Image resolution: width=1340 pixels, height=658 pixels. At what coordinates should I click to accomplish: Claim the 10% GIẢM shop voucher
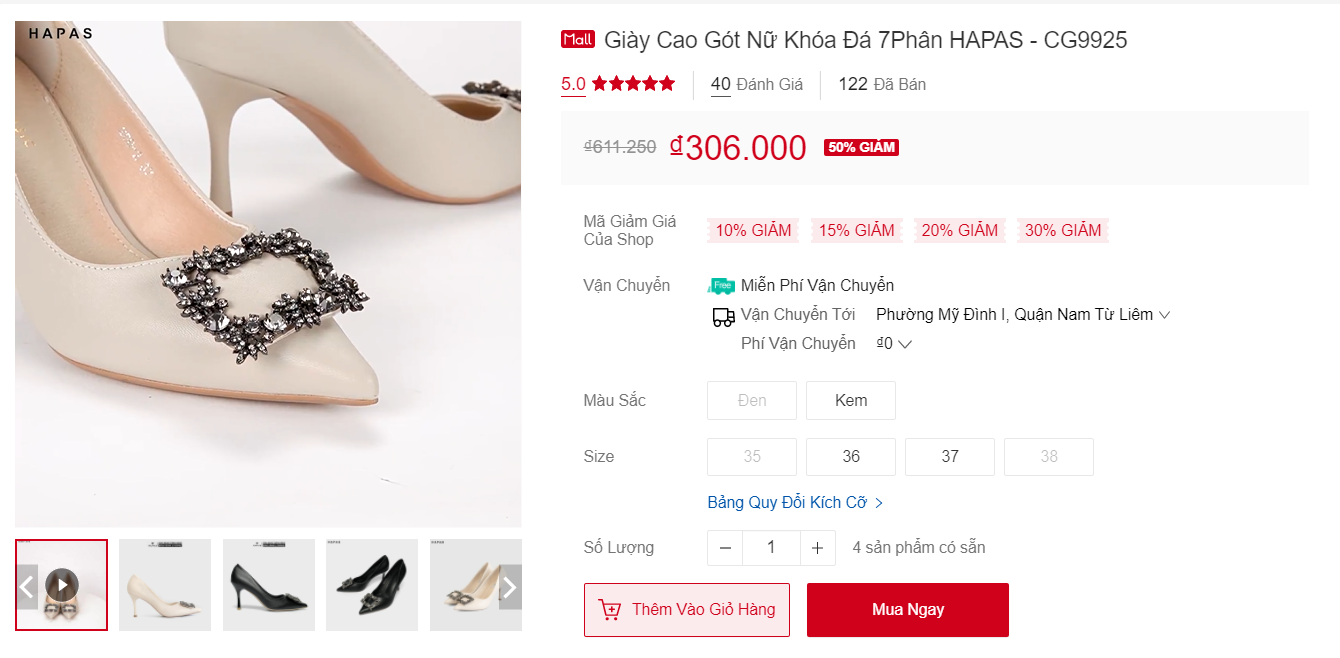point(753,231)
